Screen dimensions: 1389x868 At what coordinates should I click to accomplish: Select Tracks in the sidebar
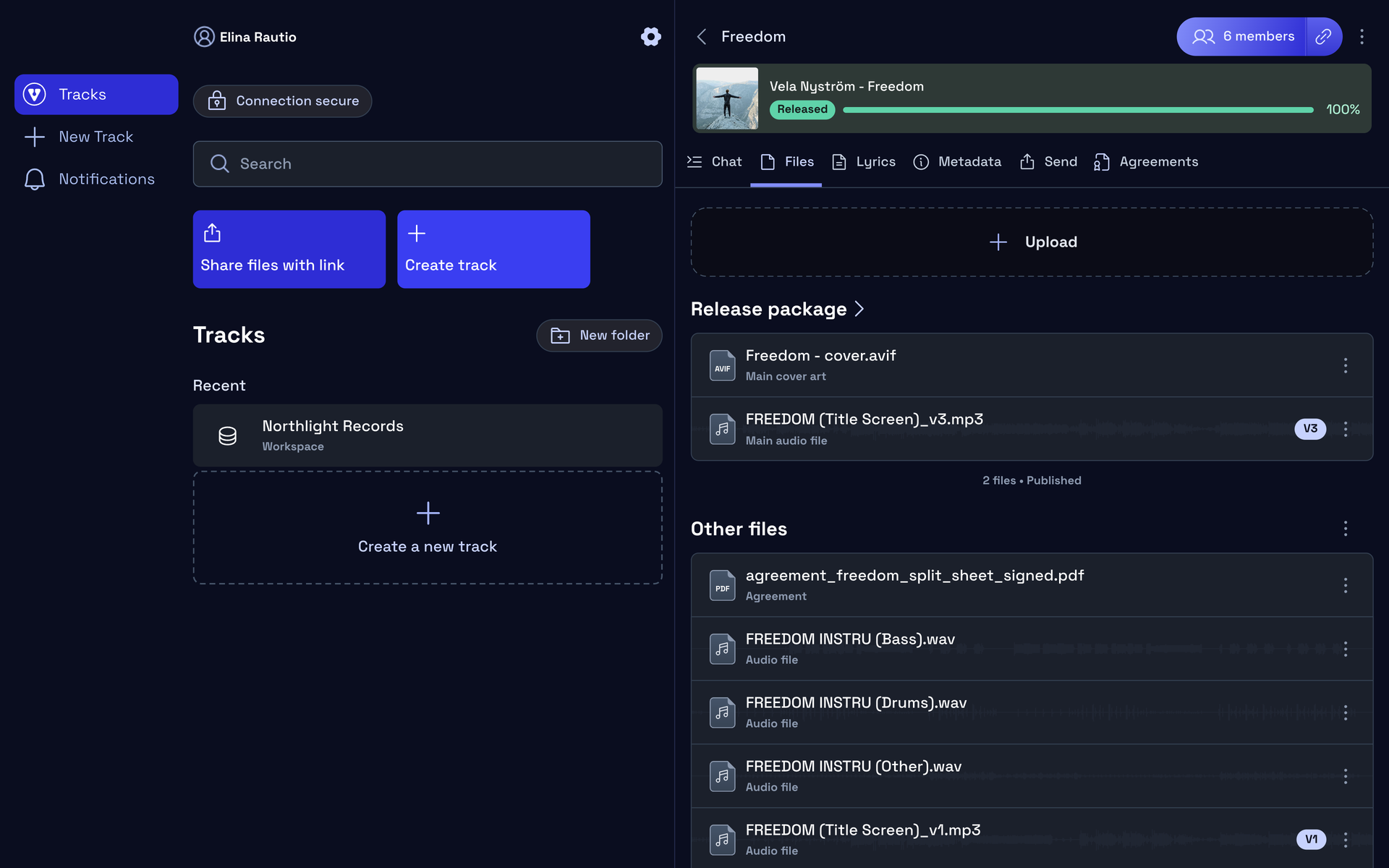(96, 95)
